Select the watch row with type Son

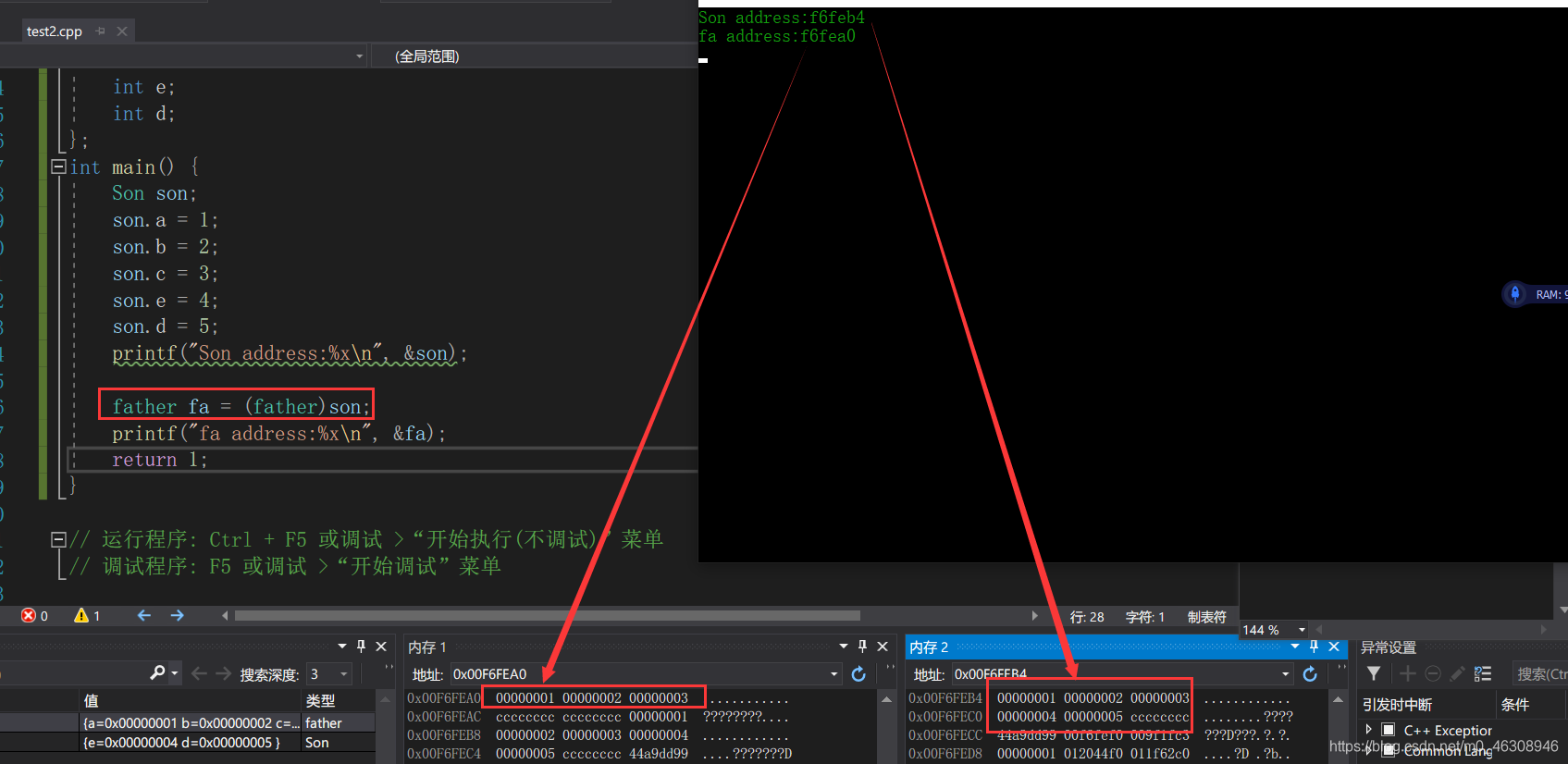click(188, 742)
